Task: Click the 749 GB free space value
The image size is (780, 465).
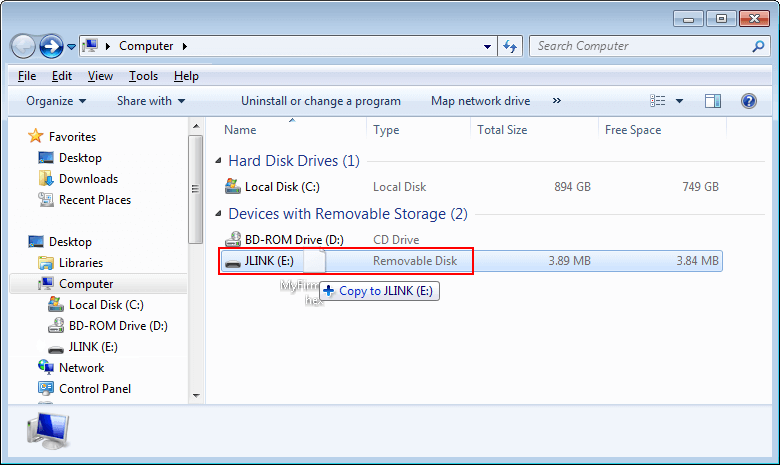Action: [x=700, y=187]
